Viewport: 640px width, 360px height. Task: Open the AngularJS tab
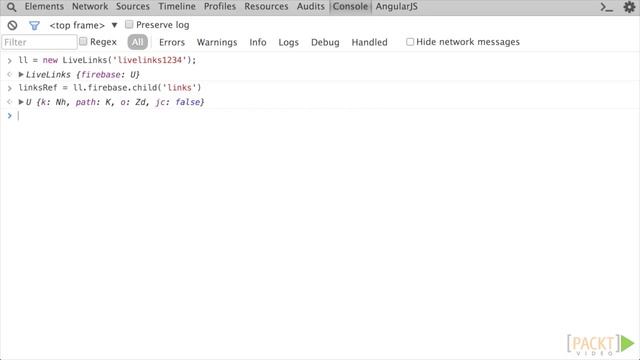pyautogui.click(x=396, y=7)
